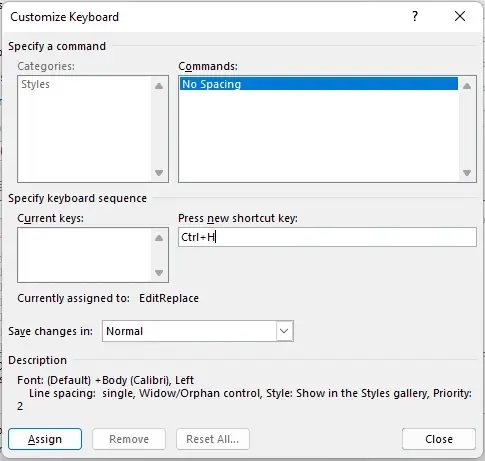
Task: Click the Reset All... button
Action: tap(213, 439)
